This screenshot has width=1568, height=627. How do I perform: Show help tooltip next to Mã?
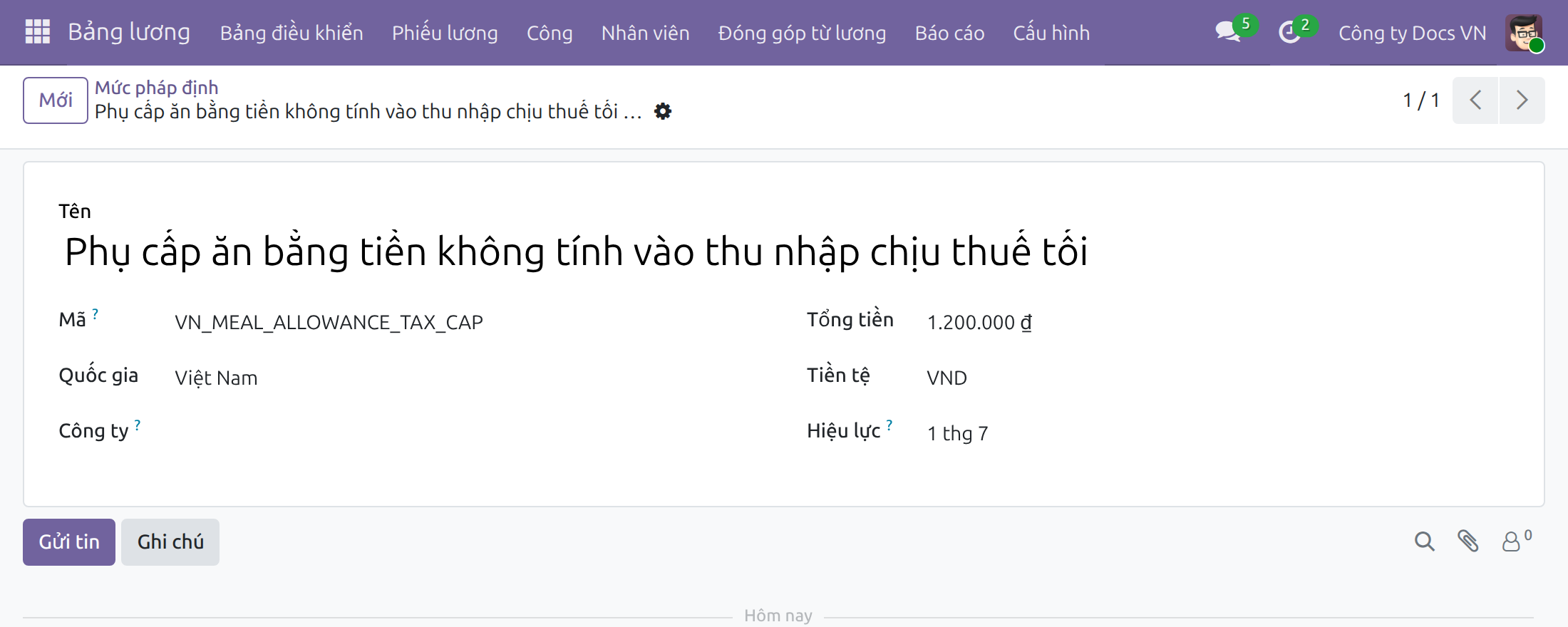[x=95, y=313]
